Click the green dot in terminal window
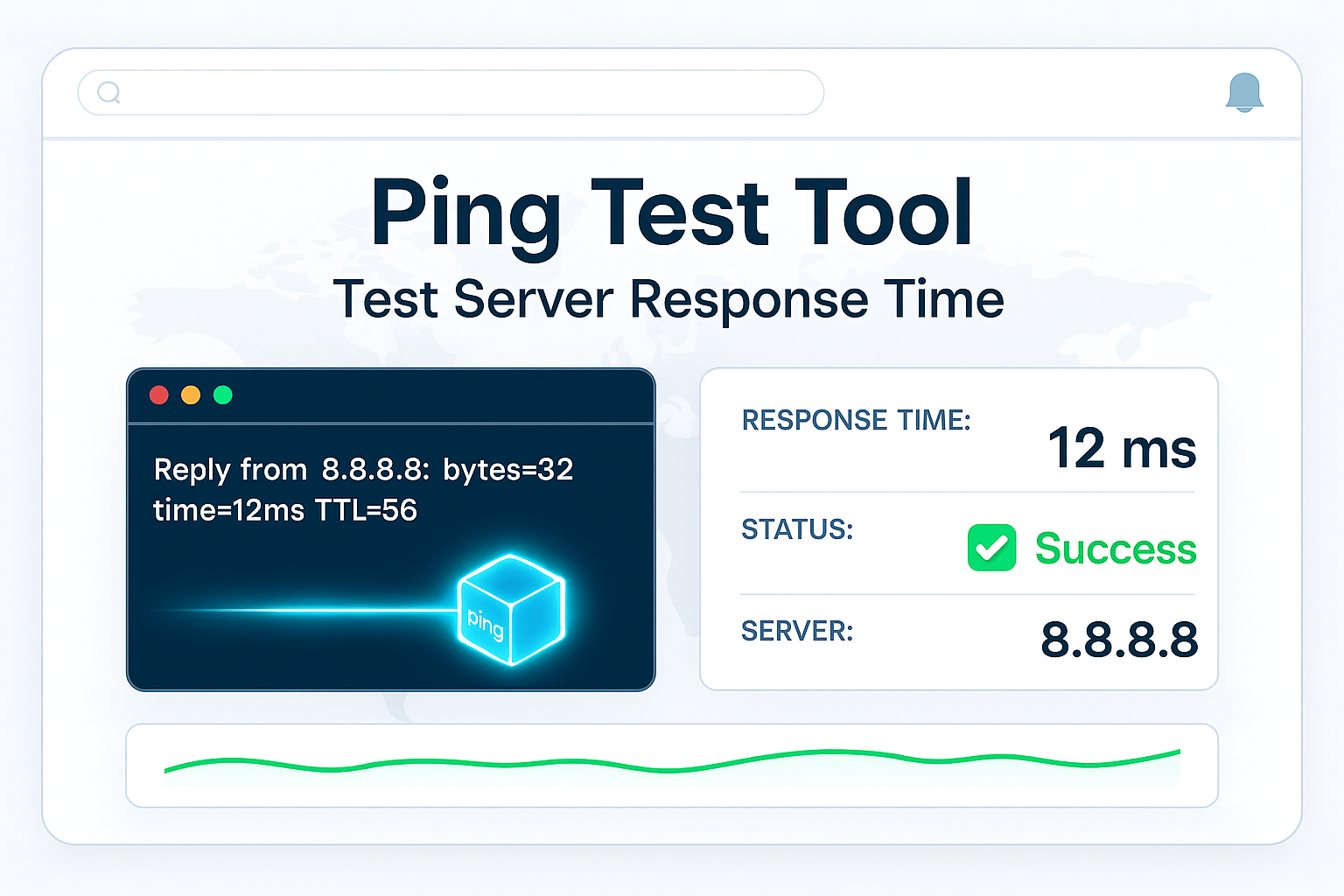This screenshot has width=1344, height=896. pos(223,395)
